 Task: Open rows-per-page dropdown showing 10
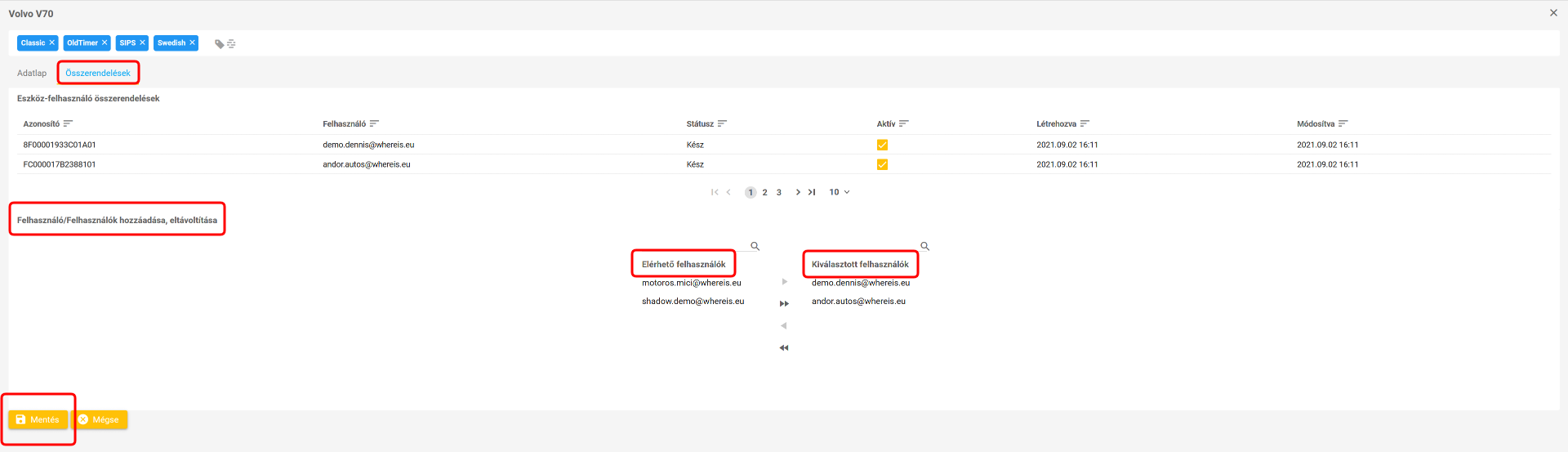tap(840, 192)
